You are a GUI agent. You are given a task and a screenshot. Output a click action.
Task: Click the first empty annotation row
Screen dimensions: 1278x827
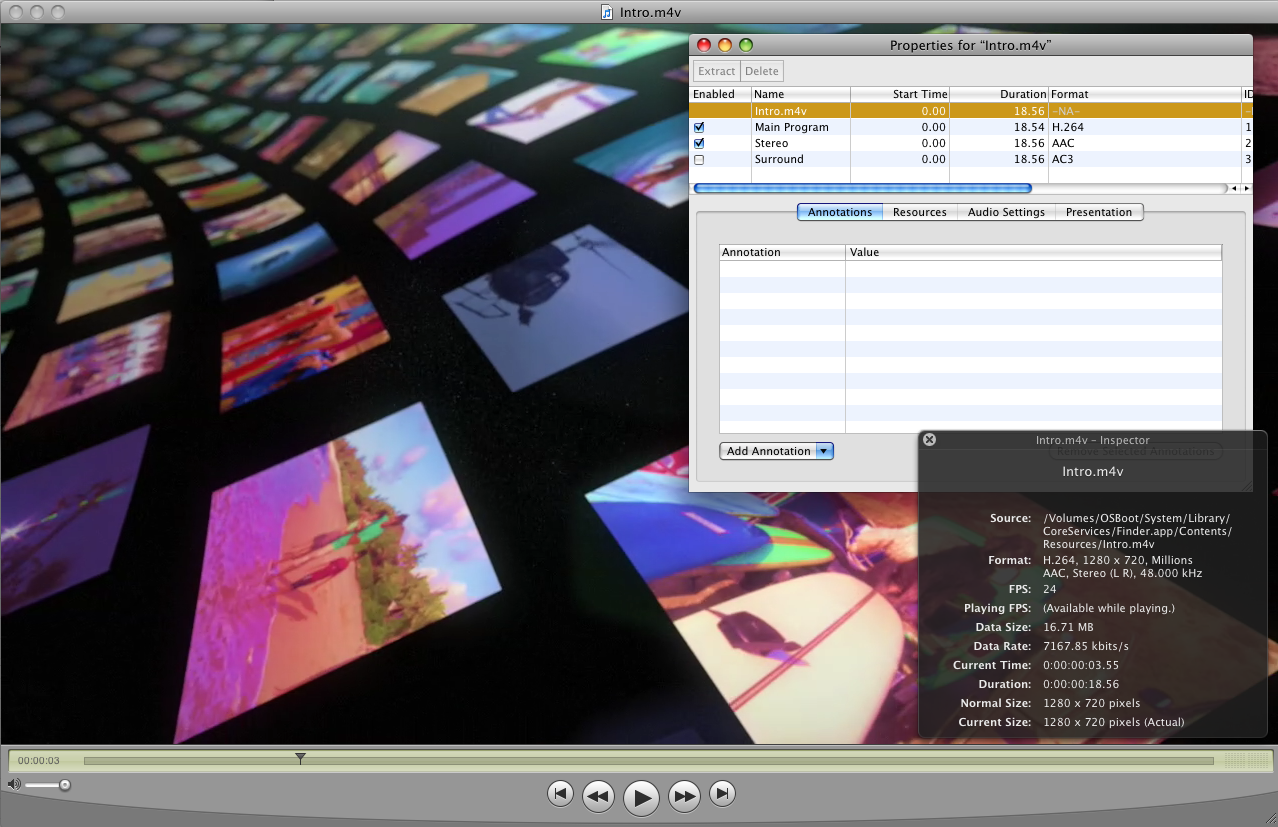coord(970,269)
